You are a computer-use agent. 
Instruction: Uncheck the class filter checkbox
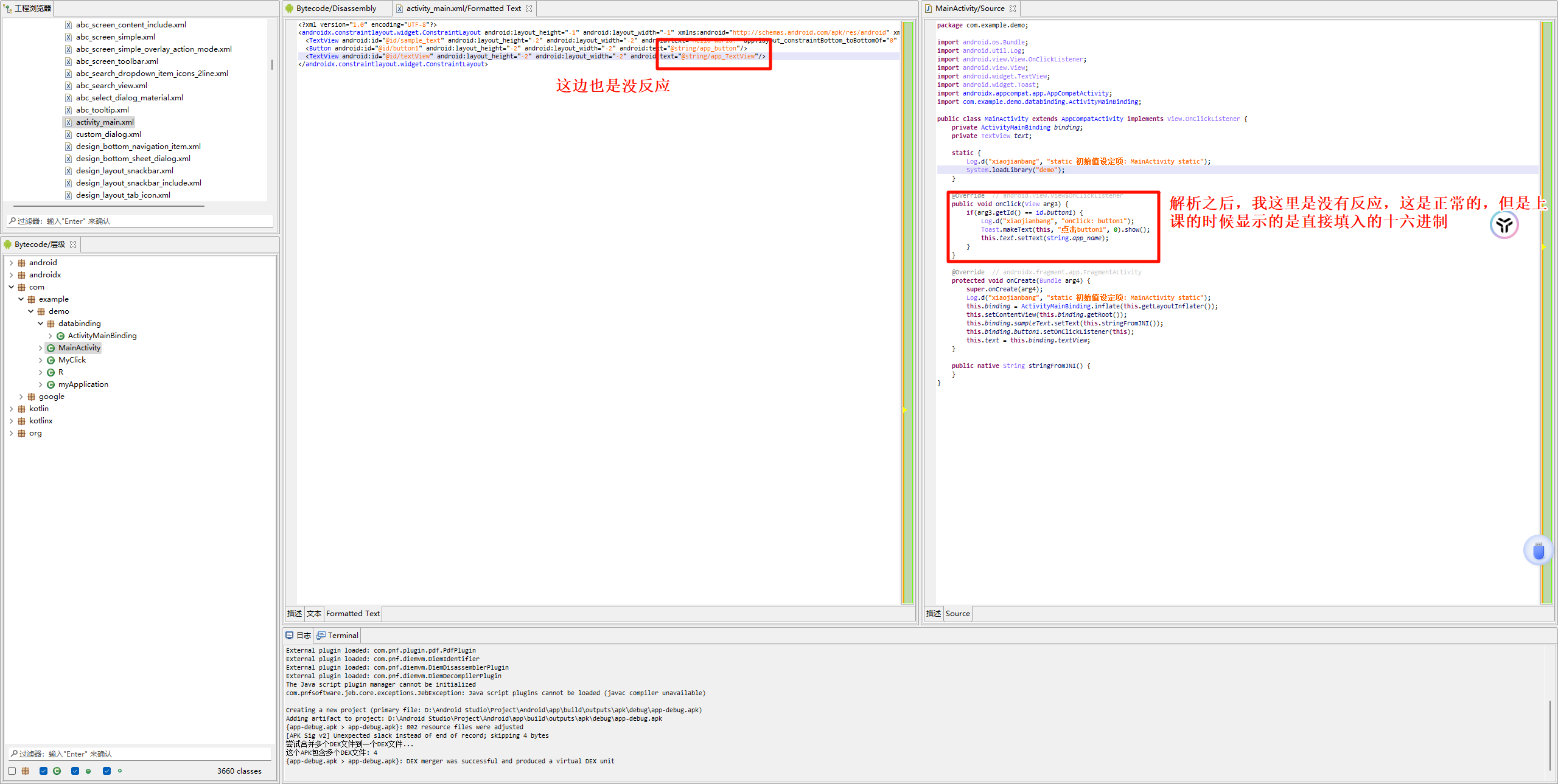(43, 771)
